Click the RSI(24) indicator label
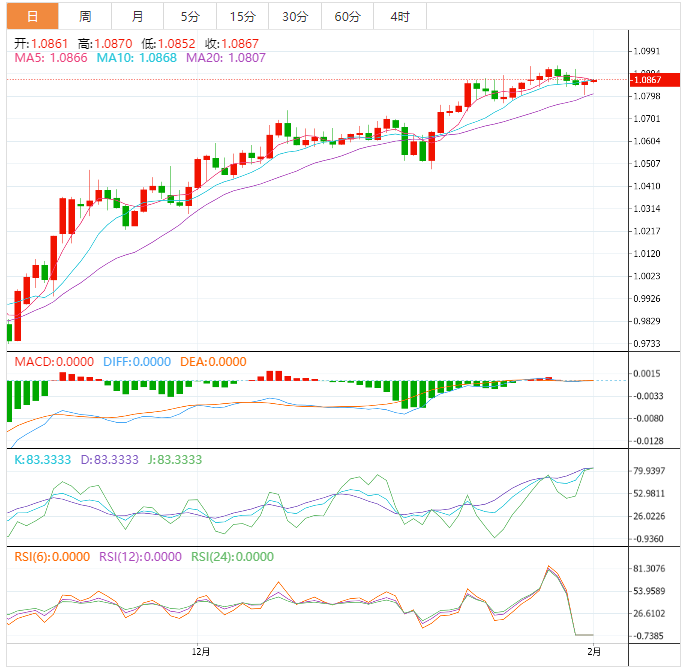Viewport: 688px width, 669px height. click(231, 557)
